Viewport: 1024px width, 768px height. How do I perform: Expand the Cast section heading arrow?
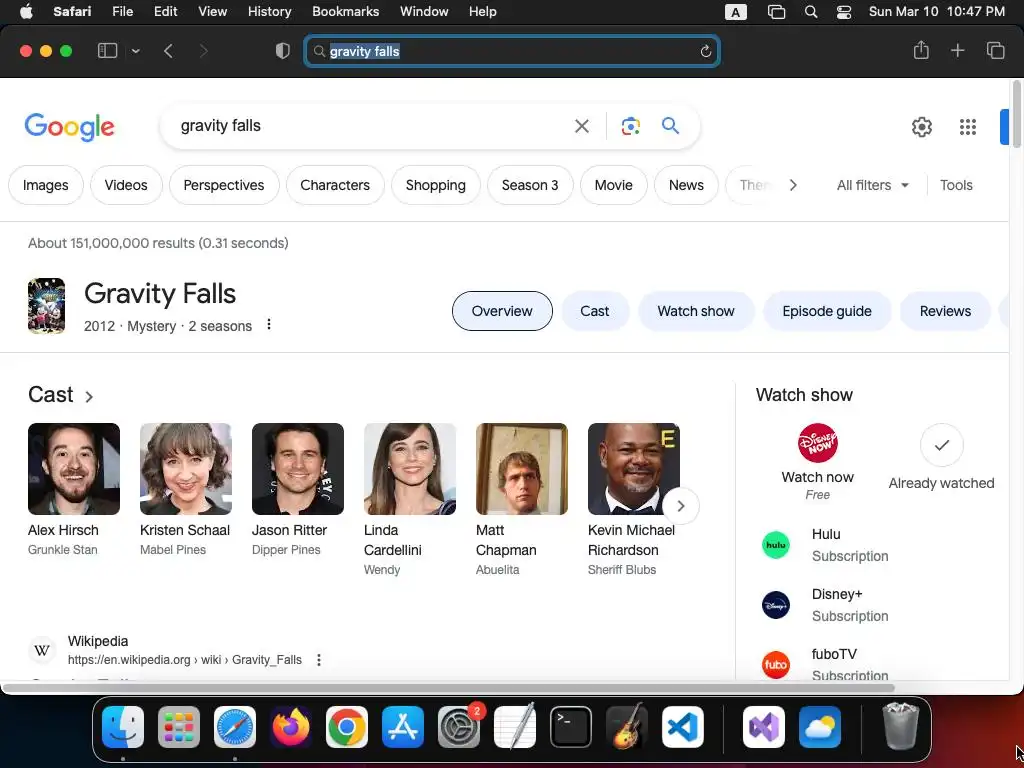click(89, 396)
